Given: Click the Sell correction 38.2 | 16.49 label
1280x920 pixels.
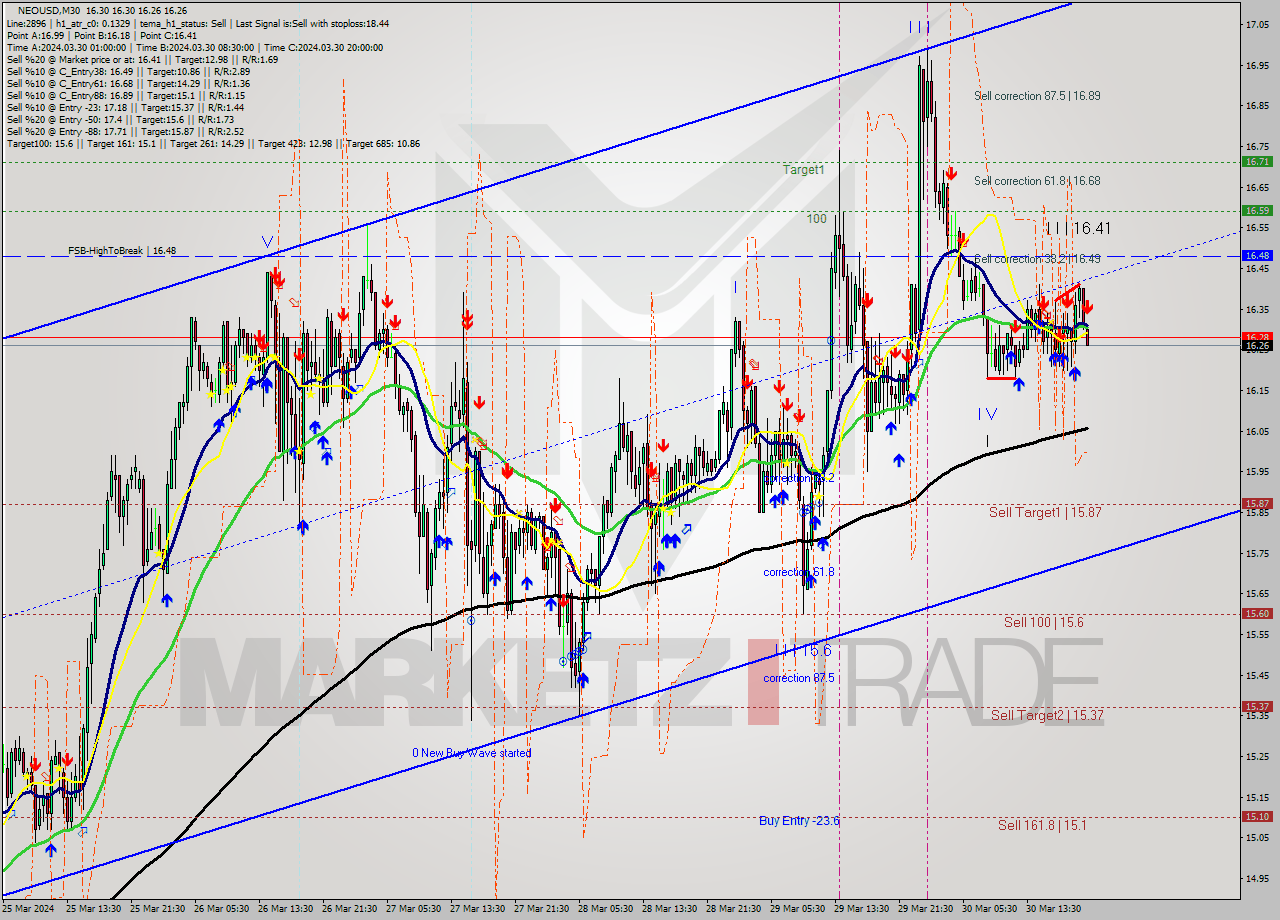Looking at the screenshot, I should [x=1037, y=259].
